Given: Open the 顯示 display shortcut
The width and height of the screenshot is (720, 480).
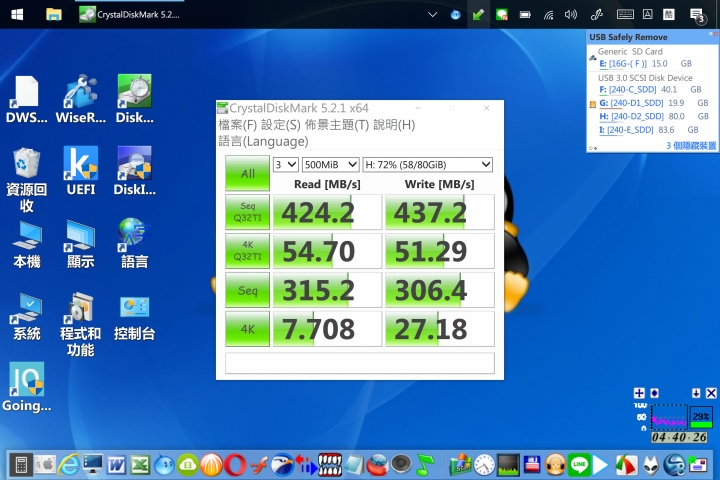Looking at the screenshot, I should [80, 243].
